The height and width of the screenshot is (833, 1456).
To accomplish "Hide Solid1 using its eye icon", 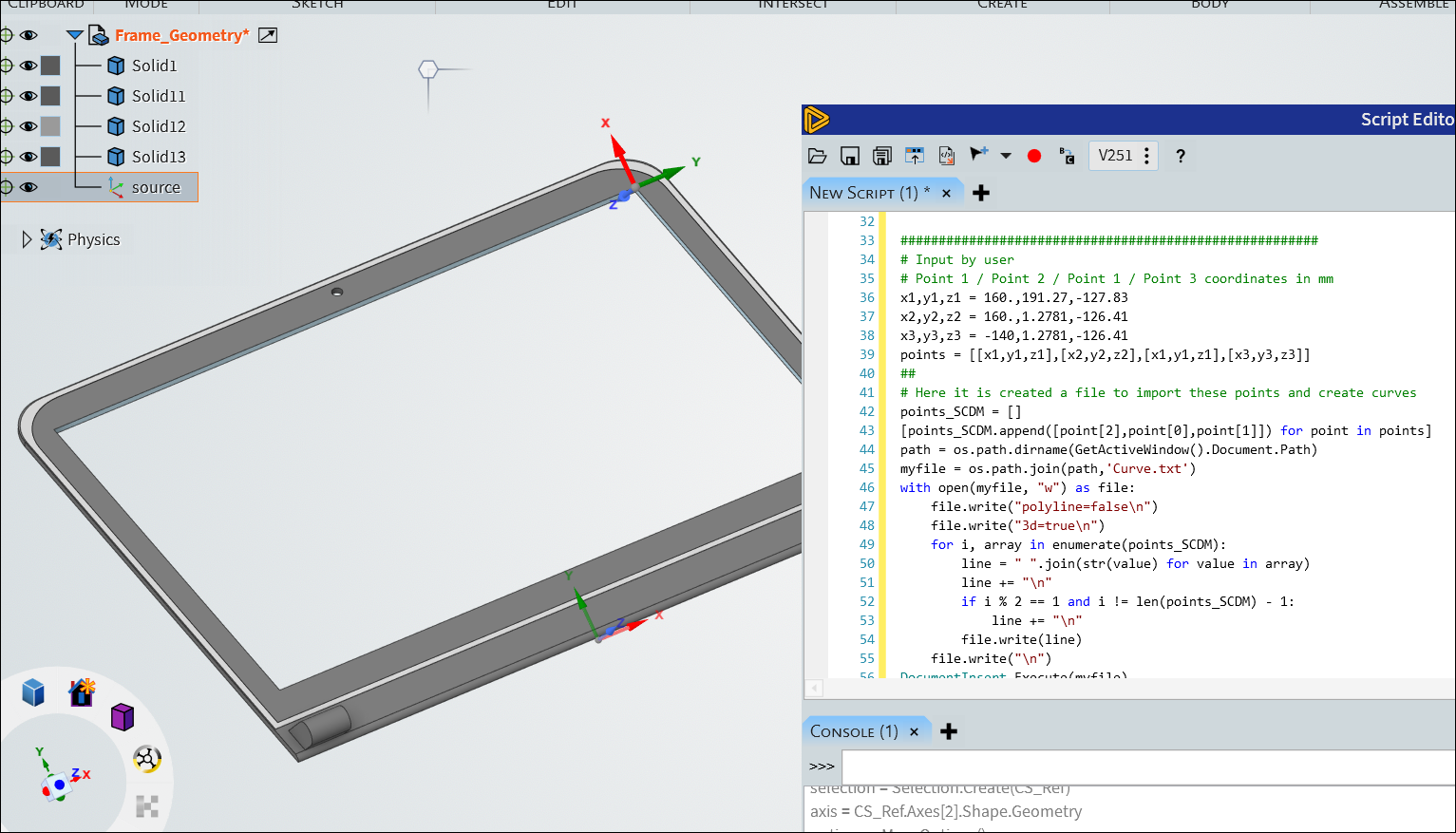I will pyautogui.click(x=28, y=66).
